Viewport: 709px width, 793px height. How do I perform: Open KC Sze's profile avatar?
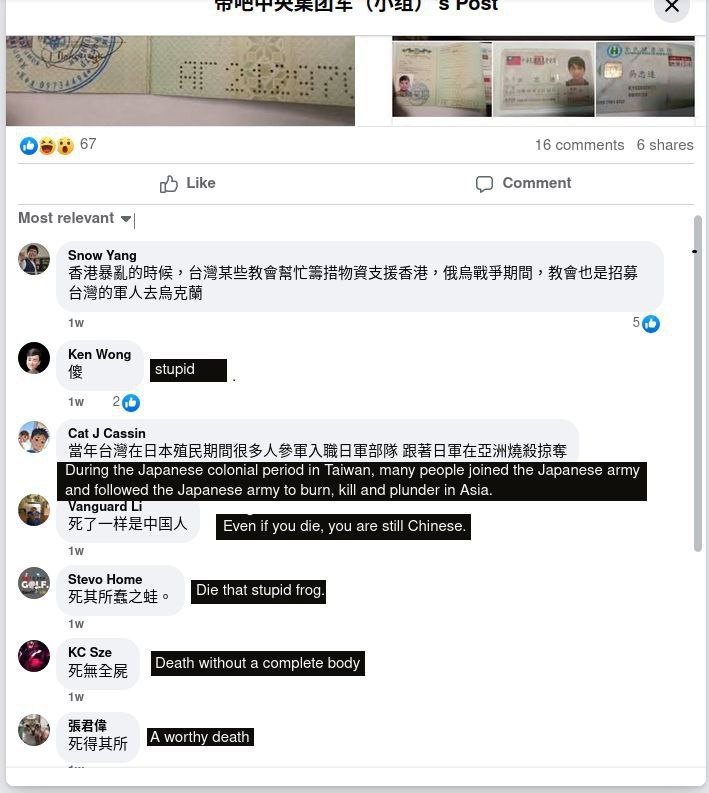coord(34,656)
